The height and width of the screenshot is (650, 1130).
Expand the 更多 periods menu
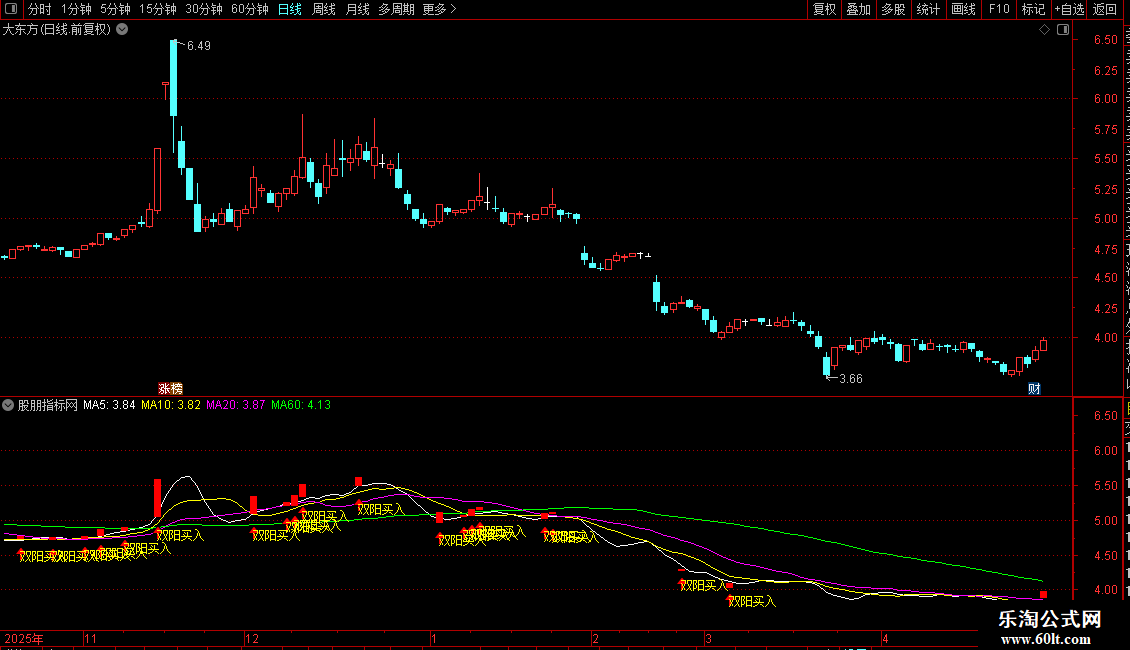coord(439,9)
